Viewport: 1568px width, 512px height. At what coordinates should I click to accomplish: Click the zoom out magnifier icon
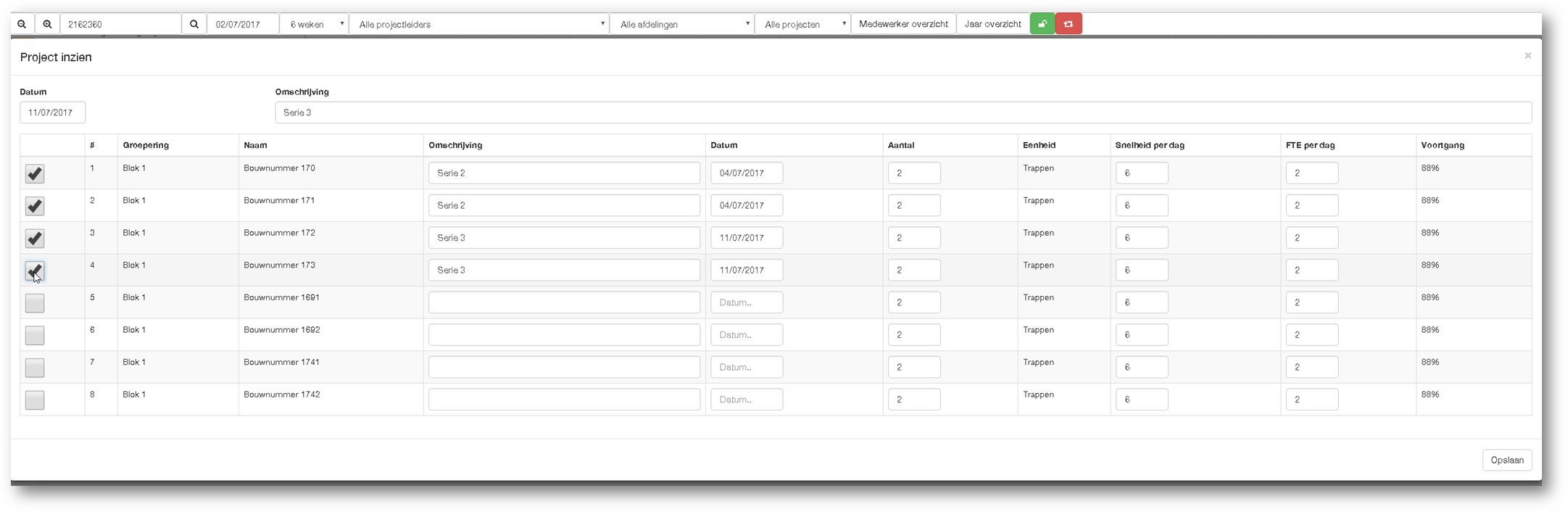tap(22, 24)
